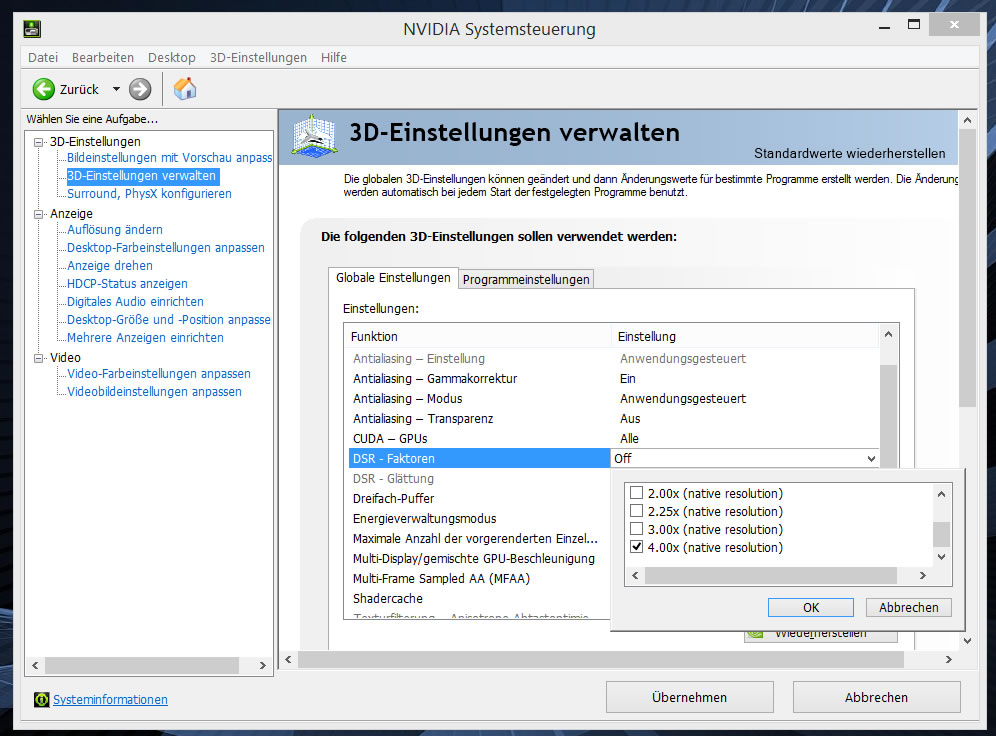The height and width of the screenshot is (736, 996).
Task: Open Auflösung ändern in the tree
Action: [115, 230]
